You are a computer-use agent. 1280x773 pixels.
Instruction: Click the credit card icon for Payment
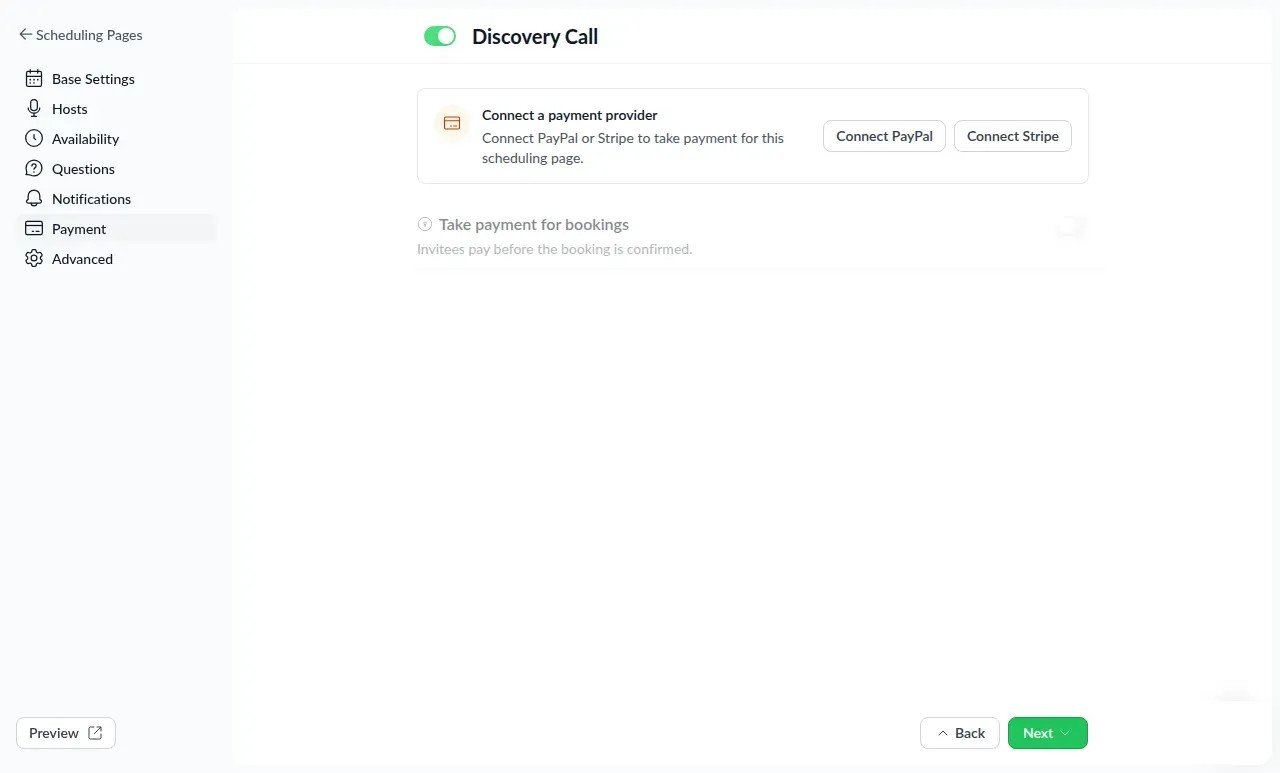(x=34, y=228)
